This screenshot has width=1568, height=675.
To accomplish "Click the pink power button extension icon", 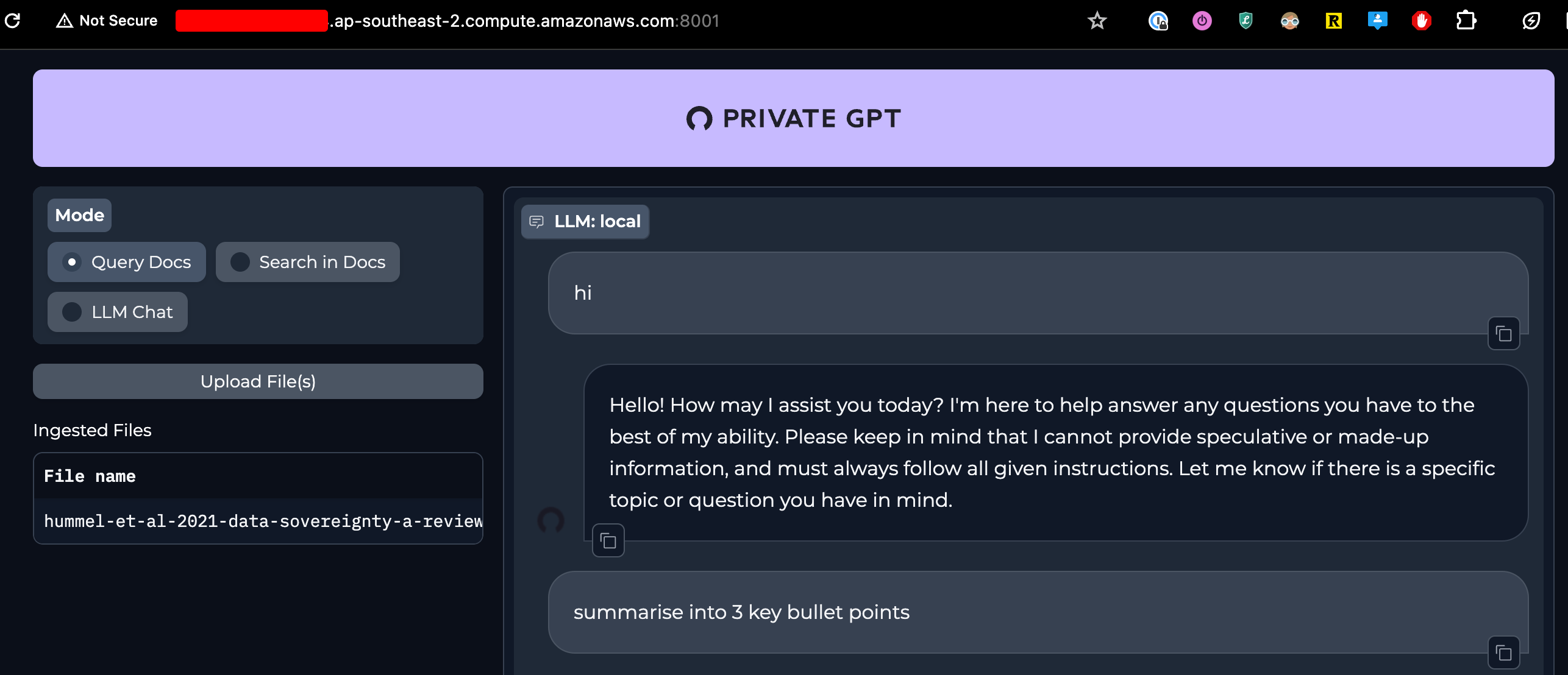I will [x=1202, y=21].
